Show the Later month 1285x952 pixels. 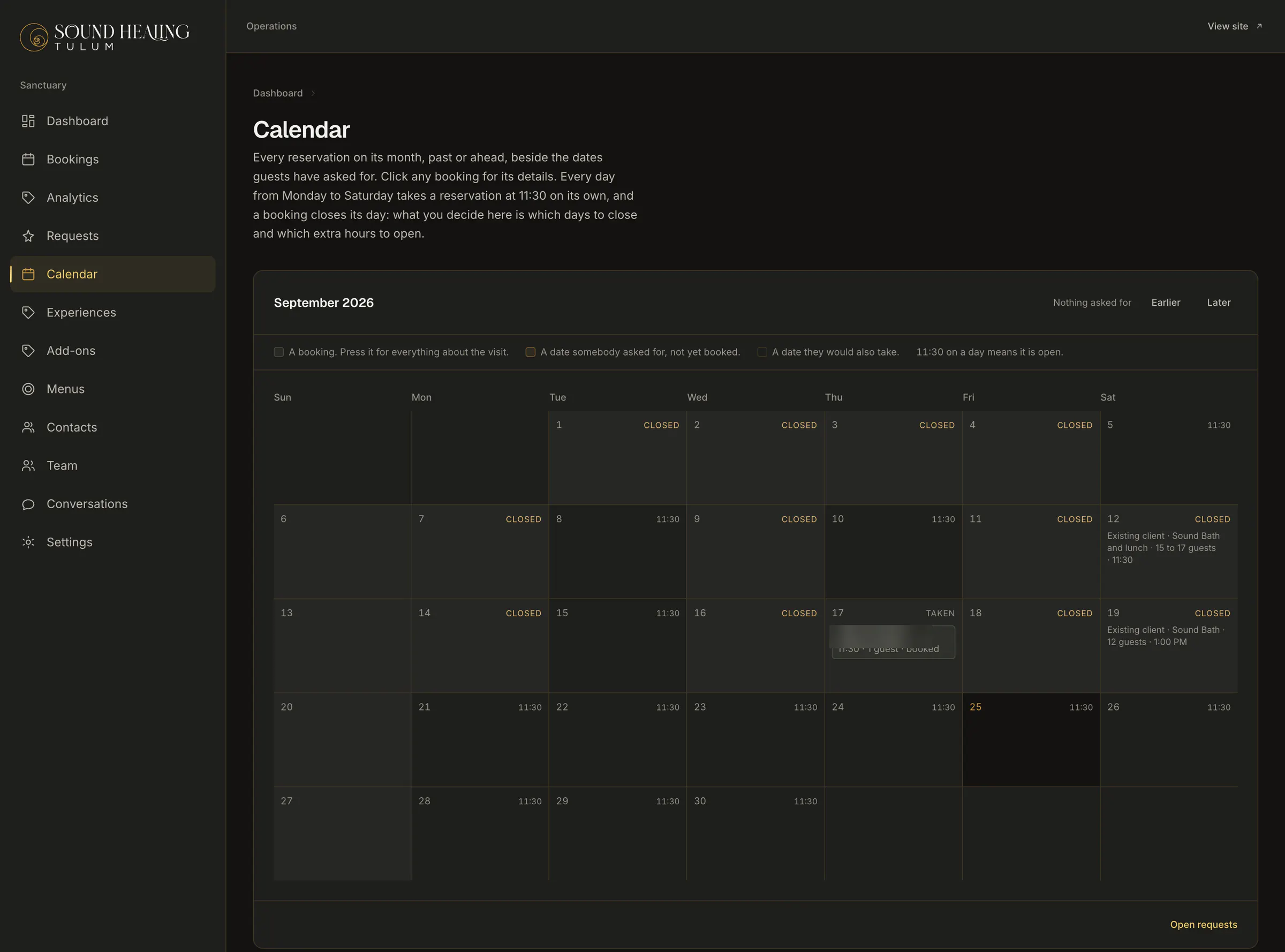pos(1218,303)
